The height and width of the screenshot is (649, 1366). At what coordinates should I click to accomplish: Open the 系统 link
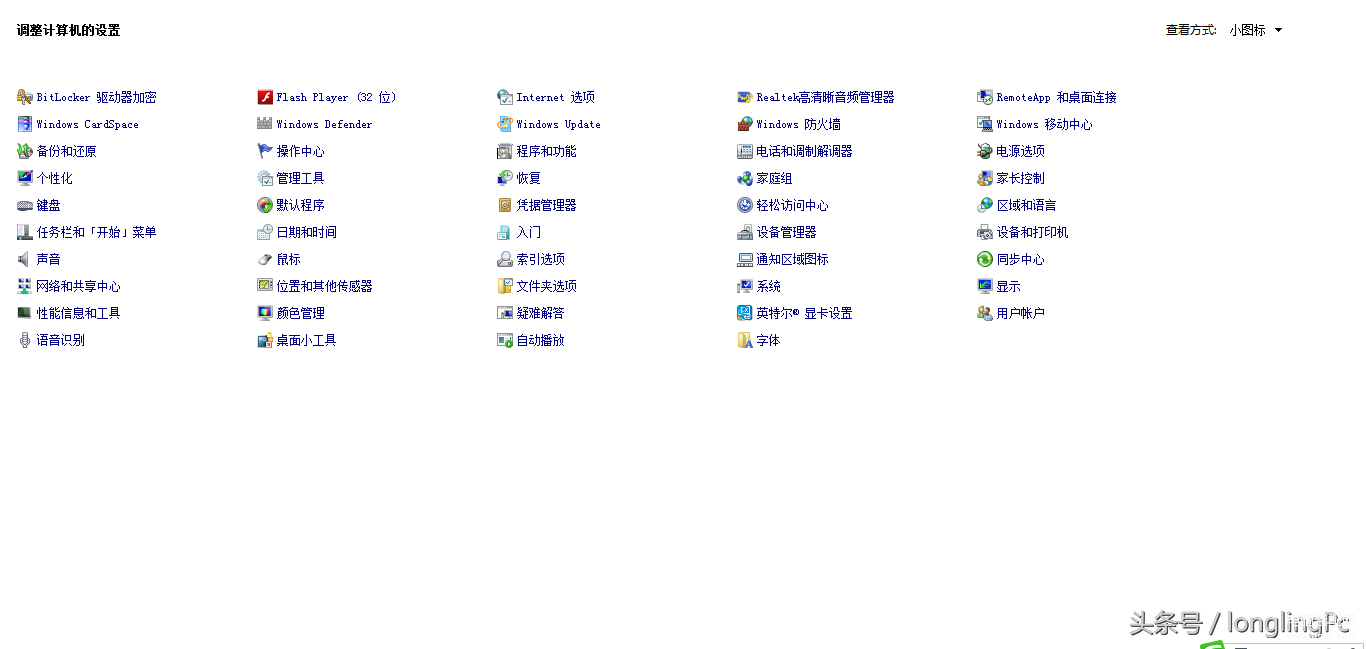[x=769, y=286]
